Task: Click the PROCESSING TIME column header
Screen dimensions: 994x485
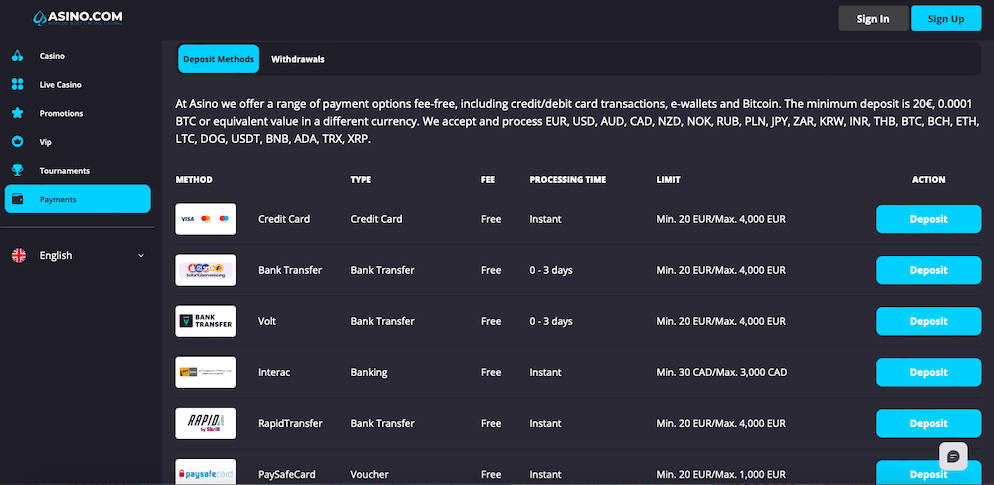Action: [x=568, y=179]
